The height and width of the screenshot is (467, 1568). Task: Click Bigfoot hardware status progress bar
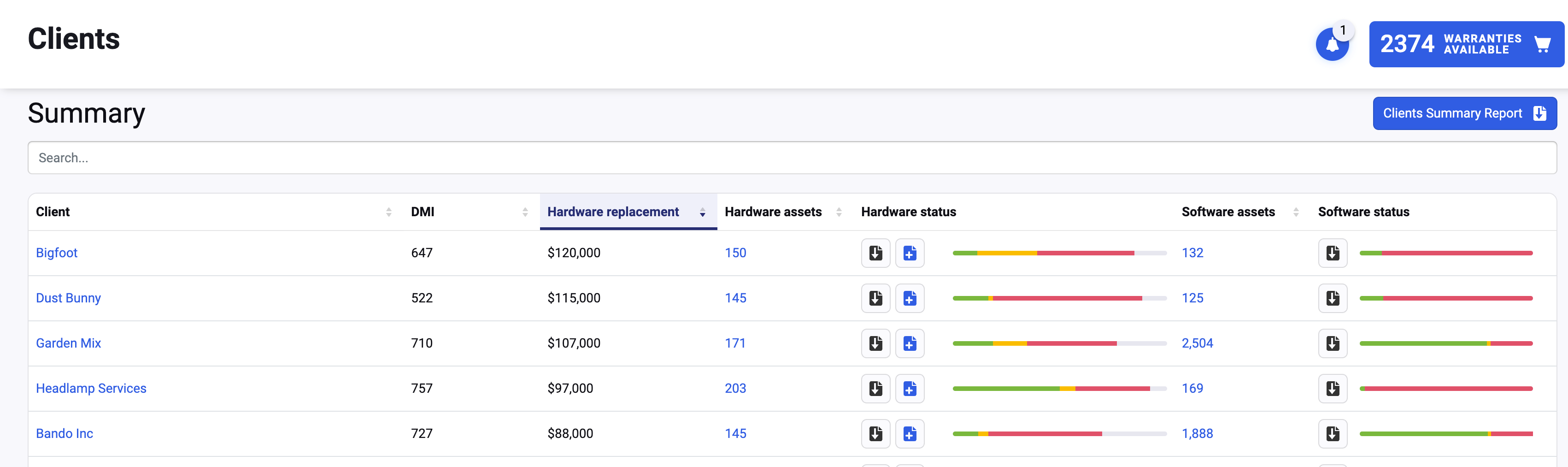[x=1059, y=253]
